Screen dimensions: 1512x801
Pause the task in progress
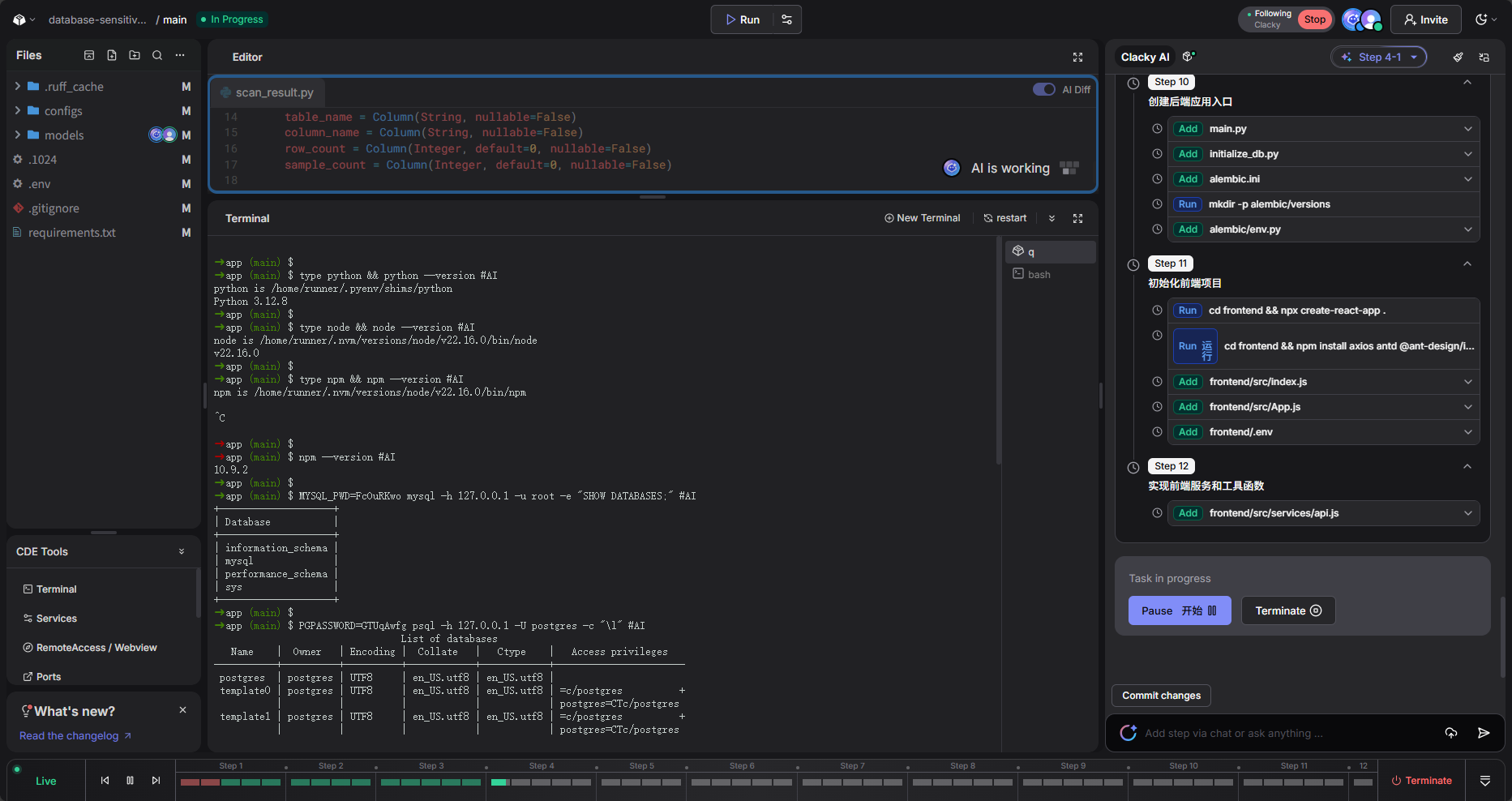point(1179,610)
